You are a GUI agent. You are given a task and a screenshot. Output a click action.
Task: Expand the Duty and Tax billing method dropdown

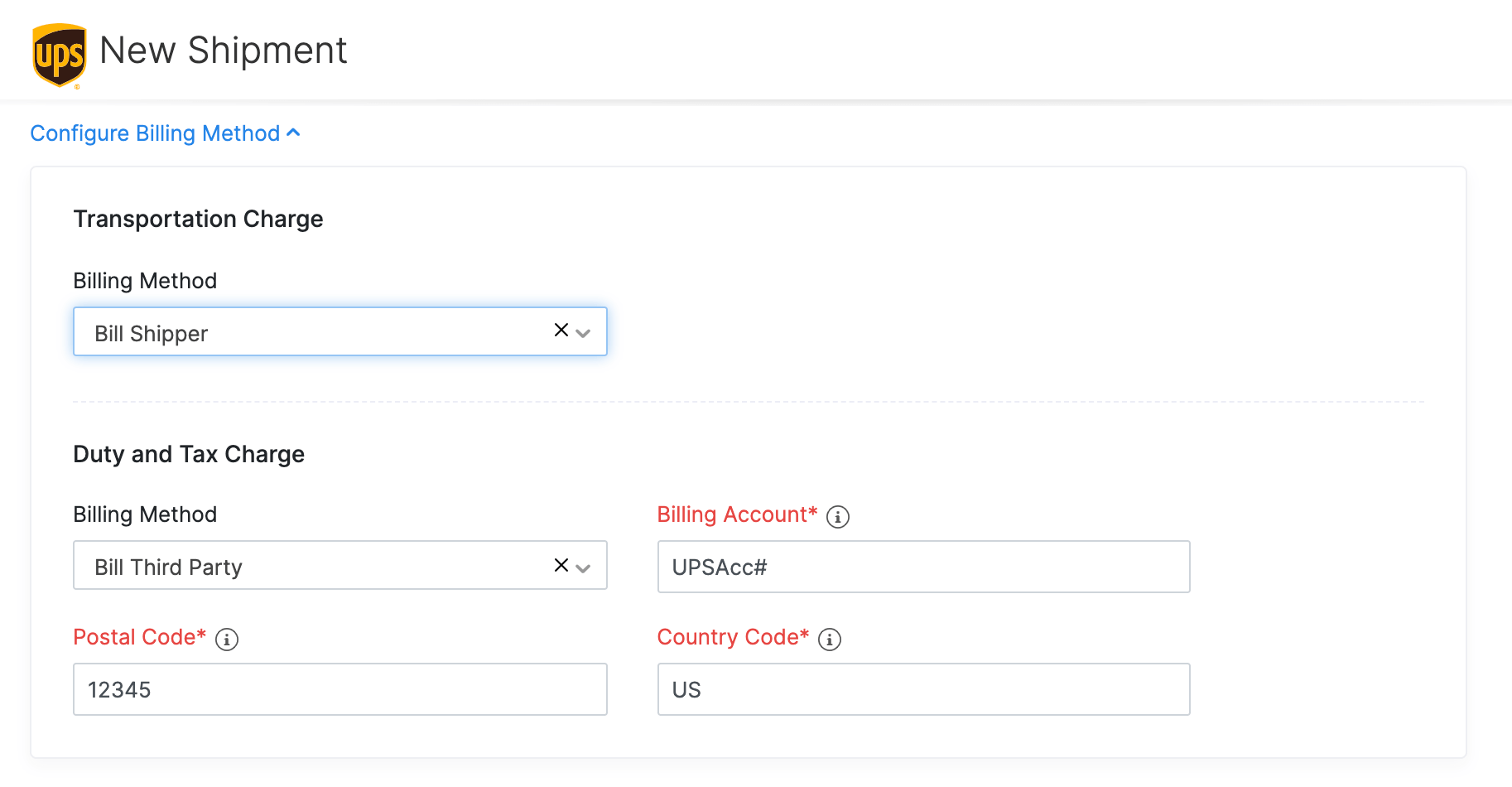pyautogui.click(x=584, y=566)
